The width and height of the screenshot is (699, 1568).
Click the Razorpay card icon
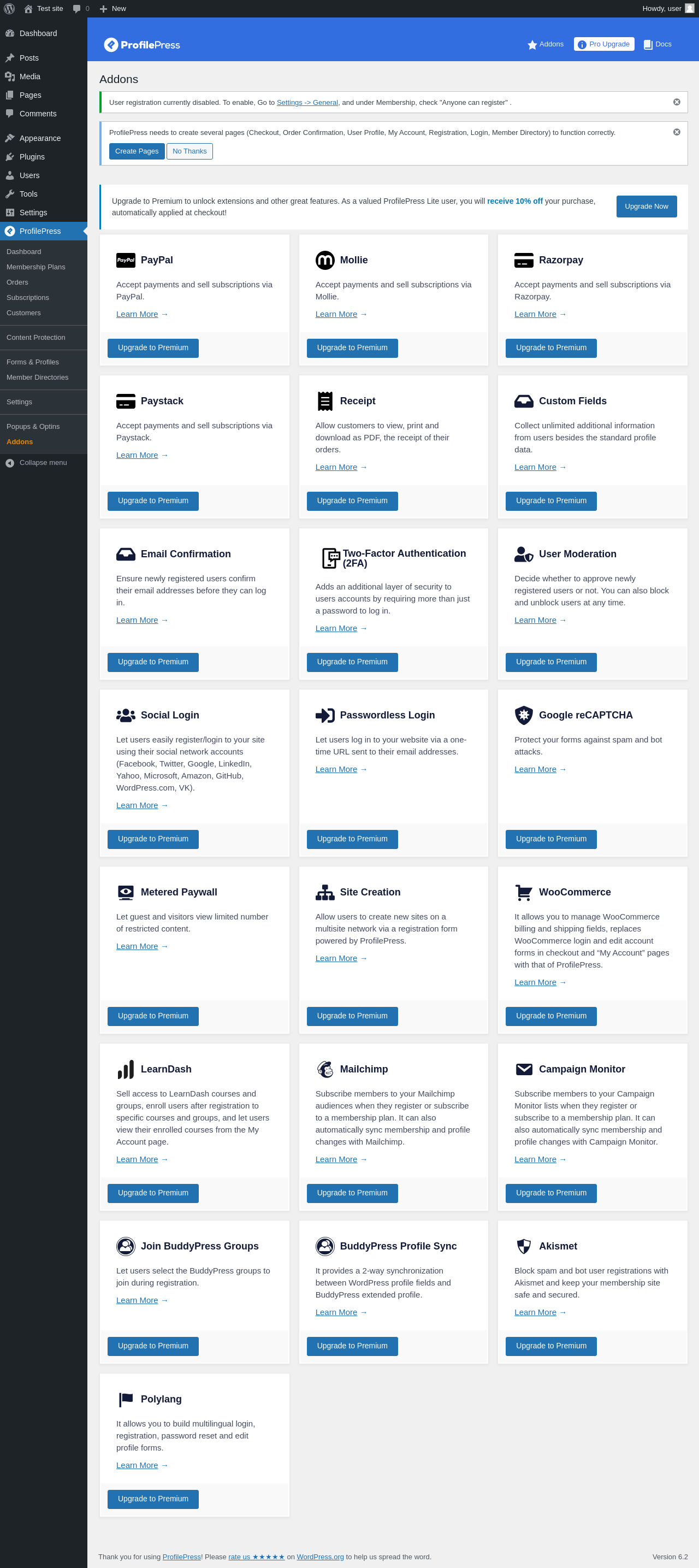(x=524, y=260)
